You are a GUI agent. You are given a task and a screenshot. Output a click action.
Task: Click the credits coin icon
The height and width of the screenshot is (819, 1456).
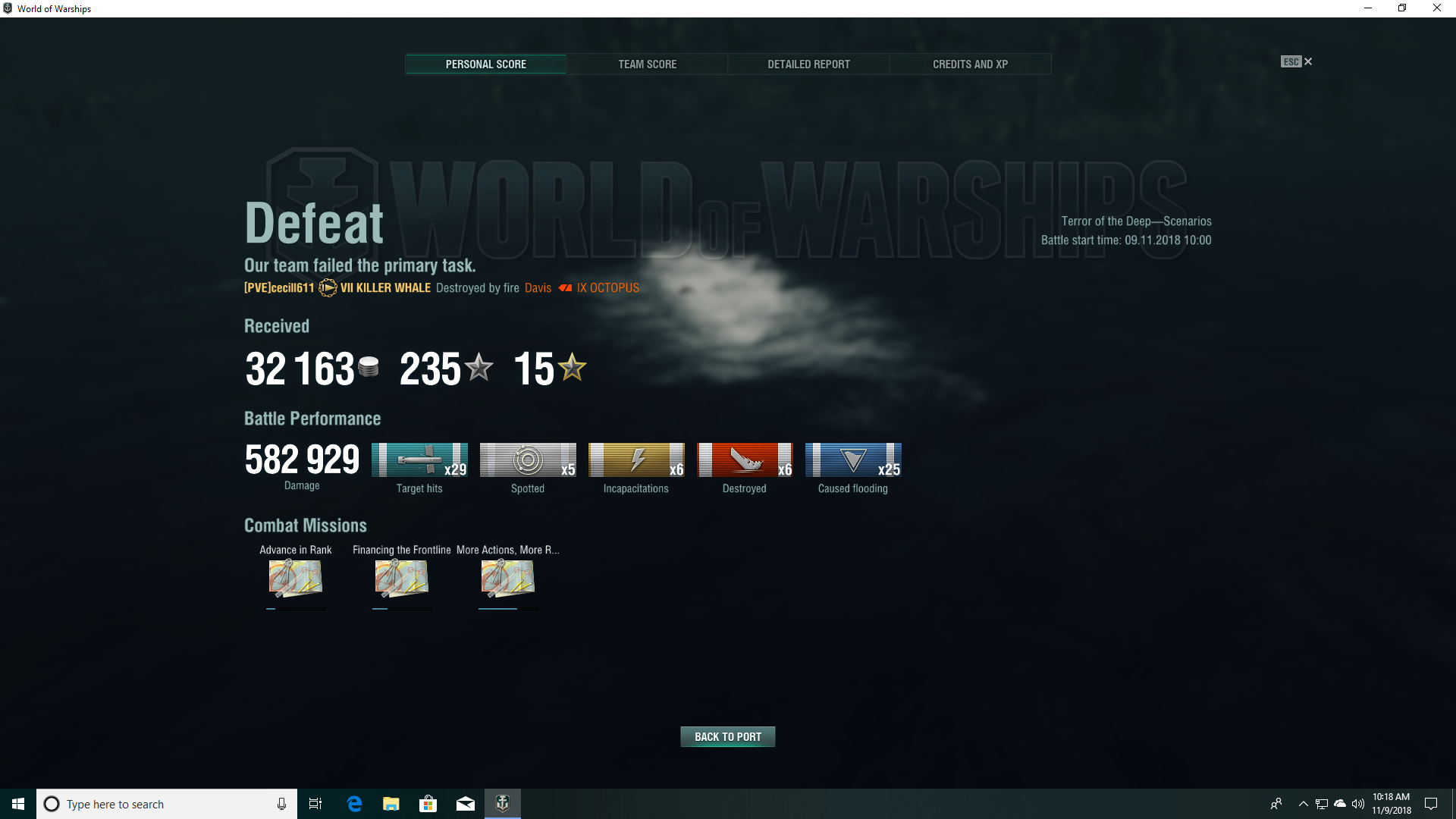coord(369,367)
